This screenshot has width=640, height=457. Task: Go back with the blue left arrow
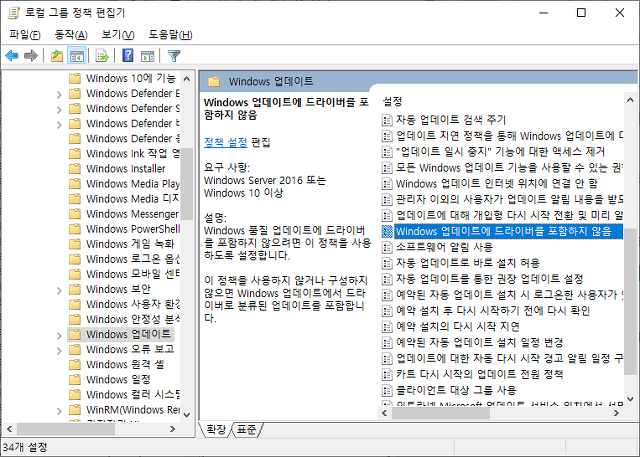(12, 55)
